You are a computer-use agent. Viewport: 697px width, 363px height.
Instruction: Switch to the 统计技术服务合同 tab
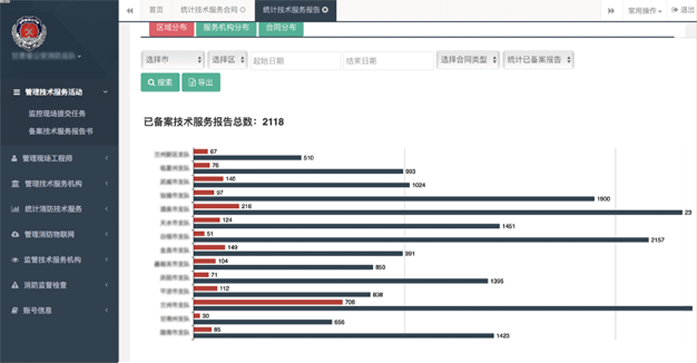click(212, 10)
